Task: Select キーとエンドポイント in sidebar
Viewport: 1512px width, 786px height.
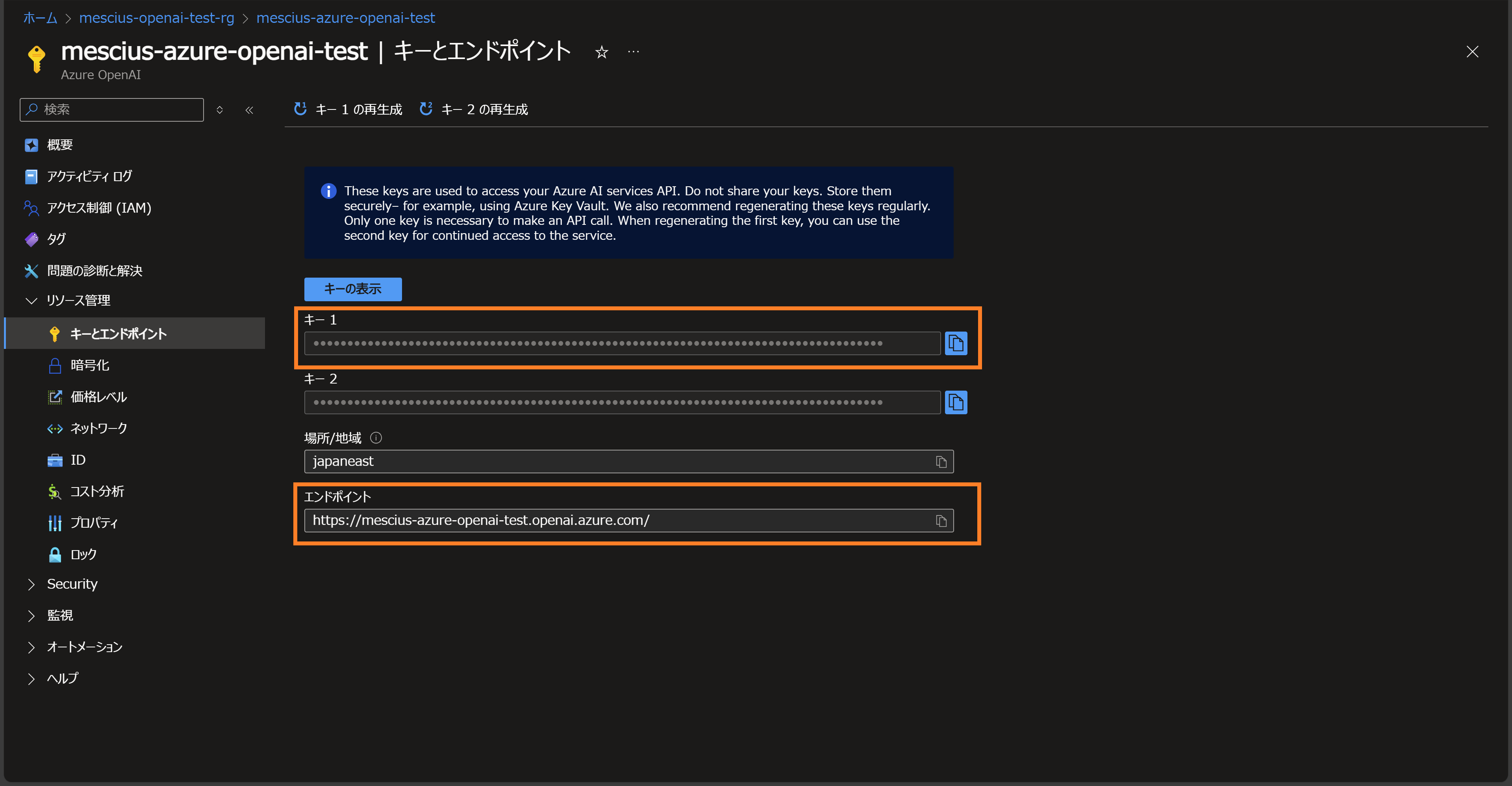Action: point(135,334)
